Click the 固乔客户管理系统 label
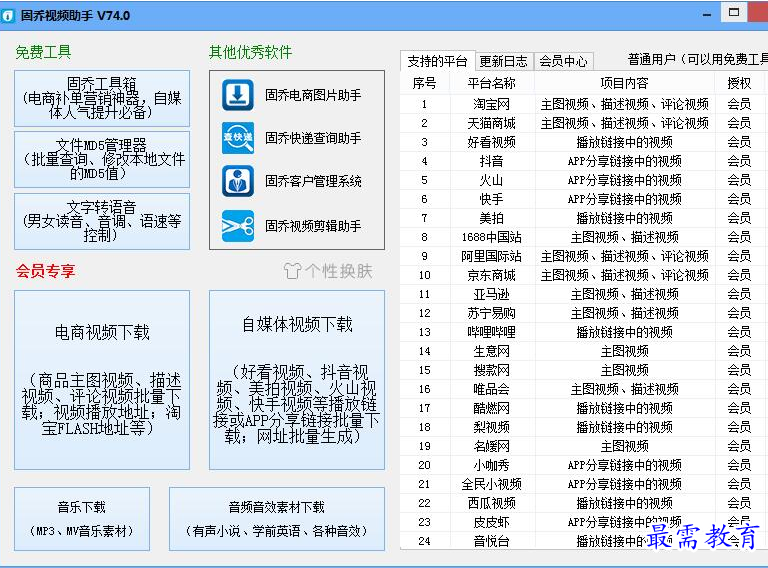This screenshot has width=768, height=568. point(313,181)
